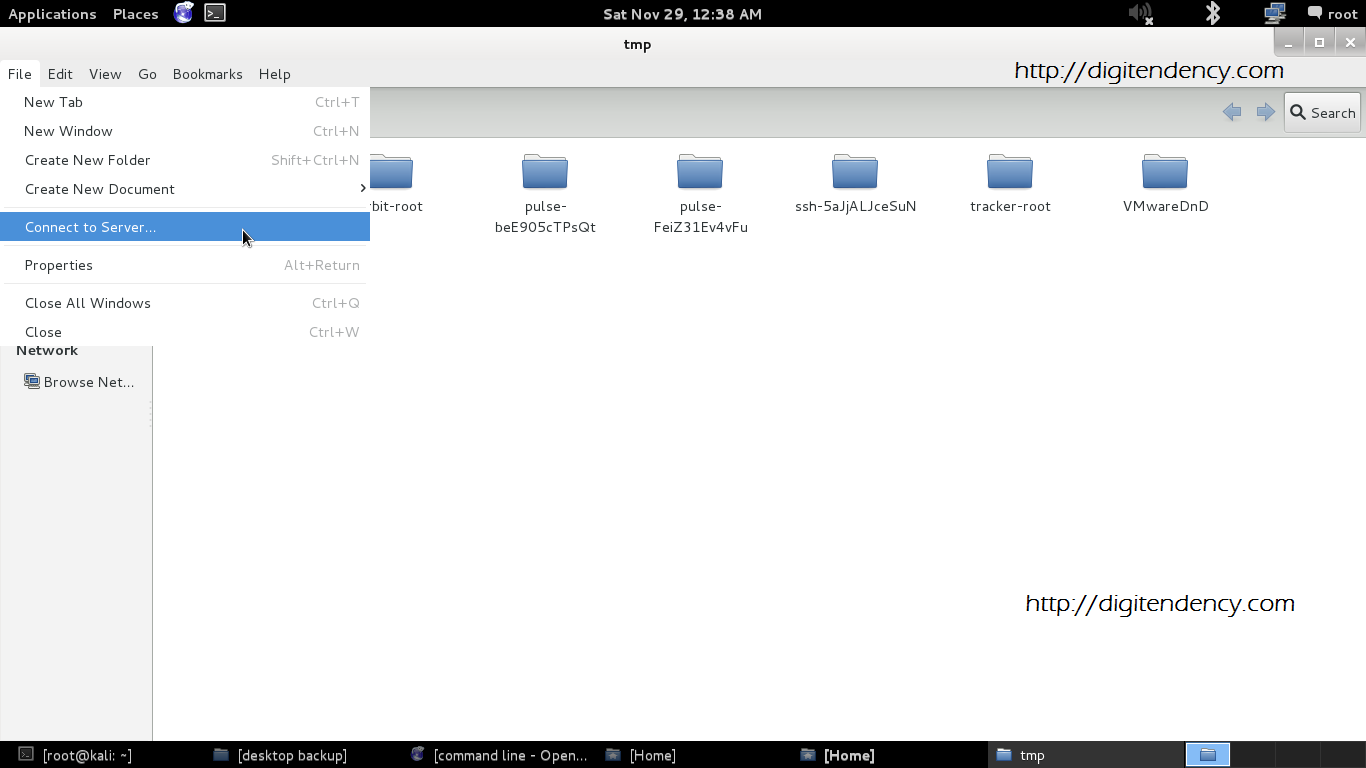Launch the Iceweasel browser icon in top panel

point(183,13)
